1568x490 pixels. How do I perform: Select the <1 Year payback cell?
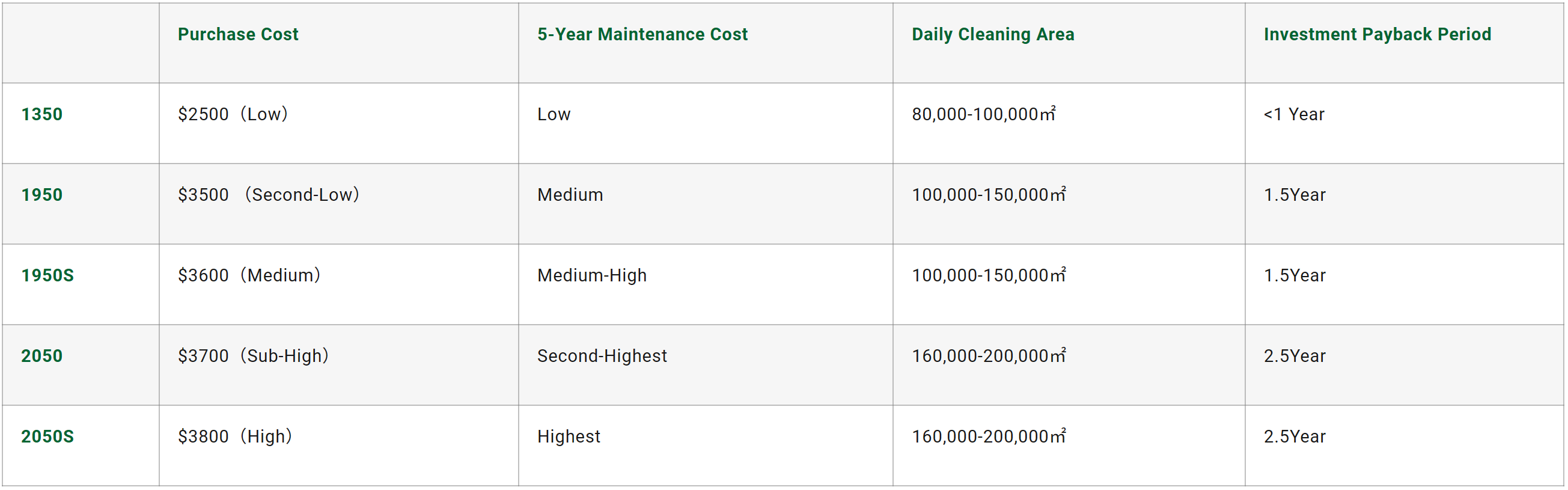[1294, 114]
